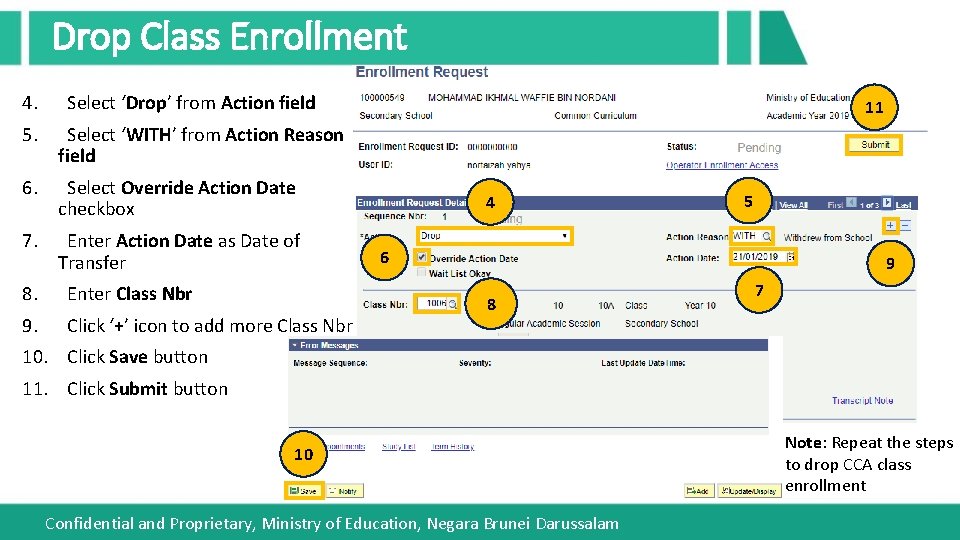Click the Class Nbr input field
Screen dimensions: 960x540
click(x=433, y=304)
